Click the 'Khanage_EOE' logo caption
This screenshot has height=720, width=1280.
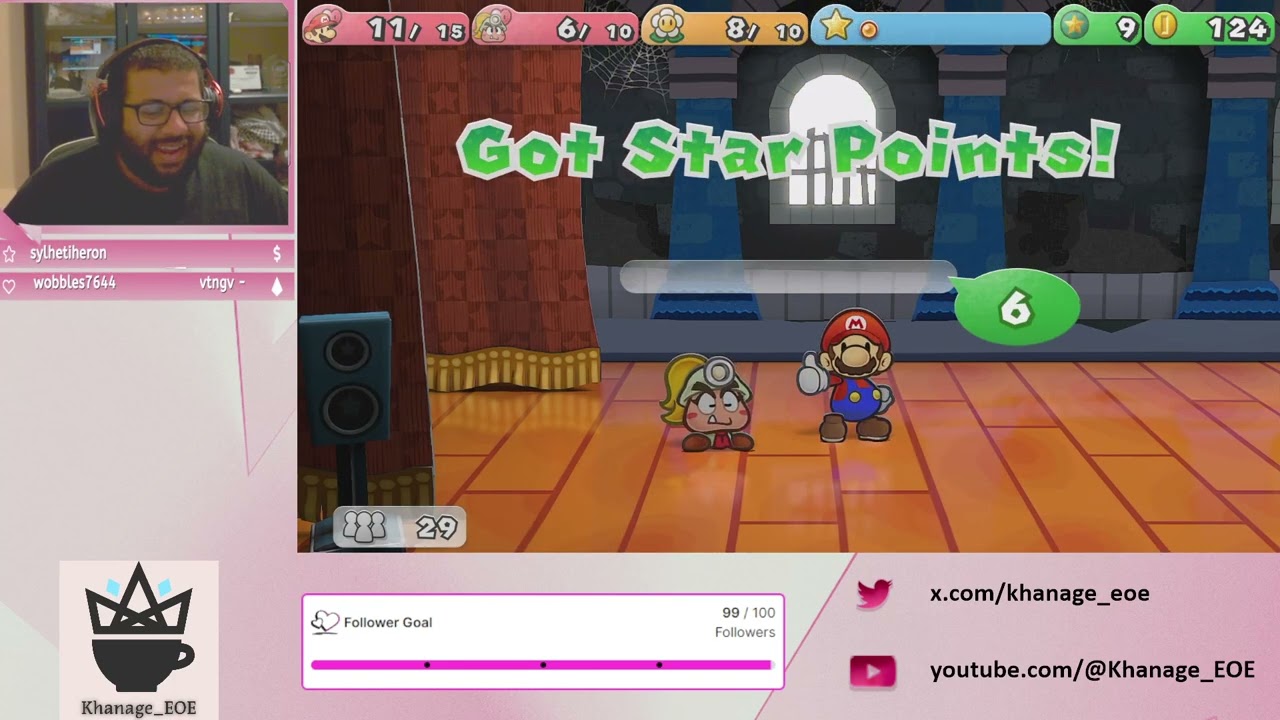point(139,708)
